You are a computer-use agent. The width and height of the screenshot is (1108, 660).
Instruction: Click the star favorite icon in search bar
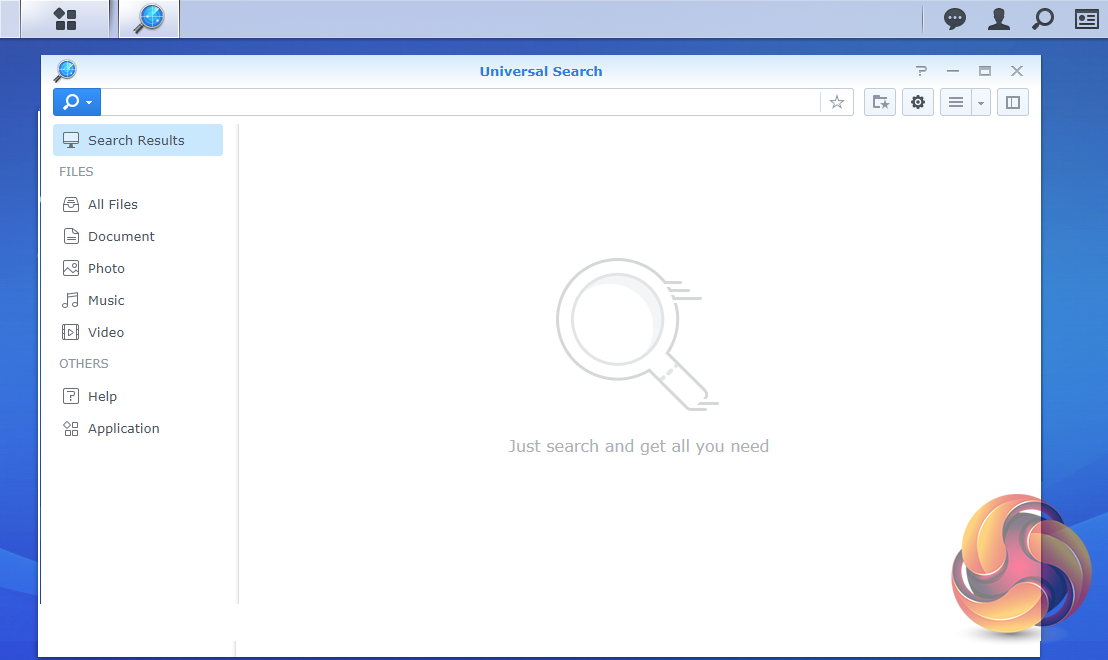(x=837, y=102)
